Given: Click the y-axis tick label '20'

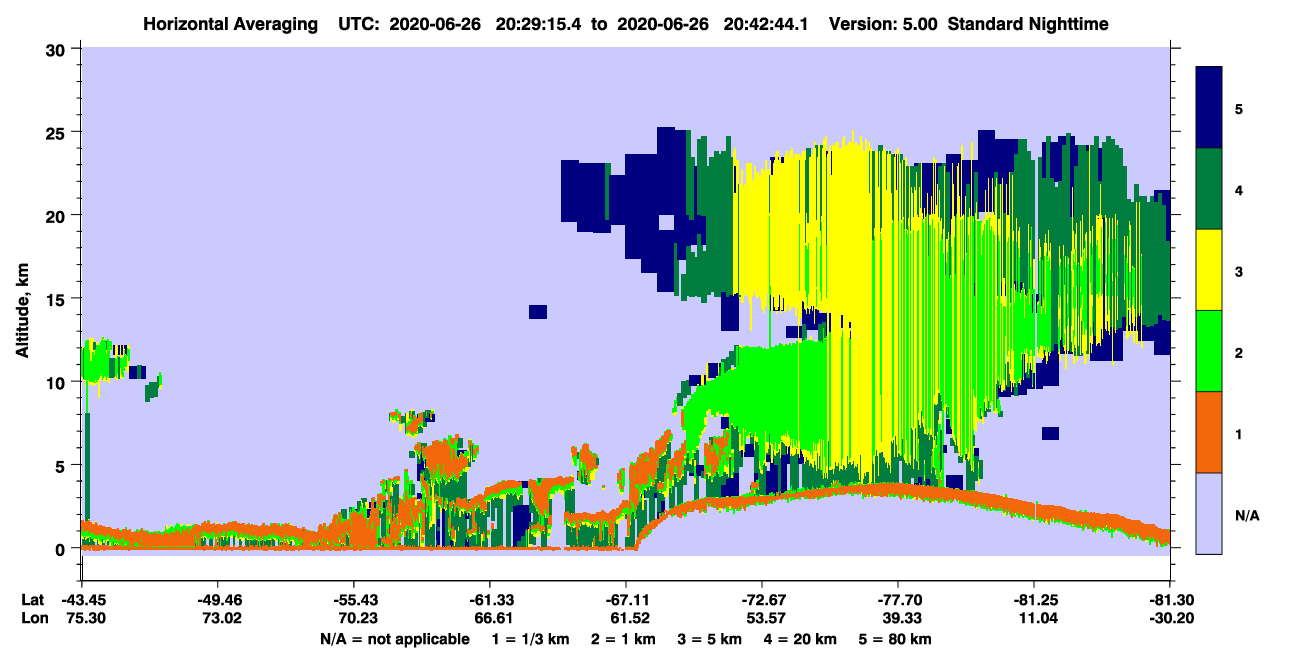Looking at the screenshot, I should [x=56, y=216].
